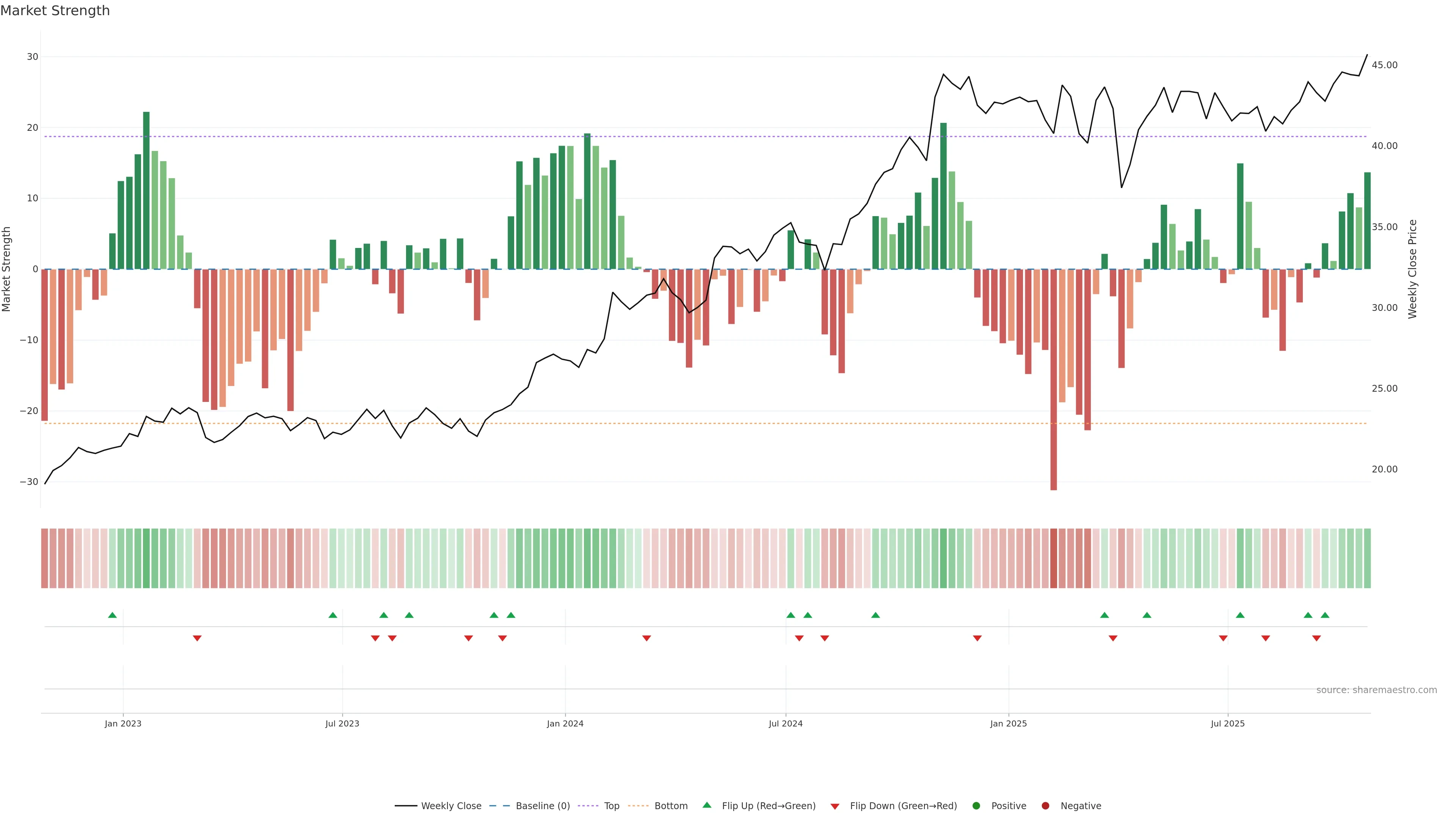Screen dimensions: 1456x819
Task: Click the first red flip-down triangle marker
Action: [197, 638]
